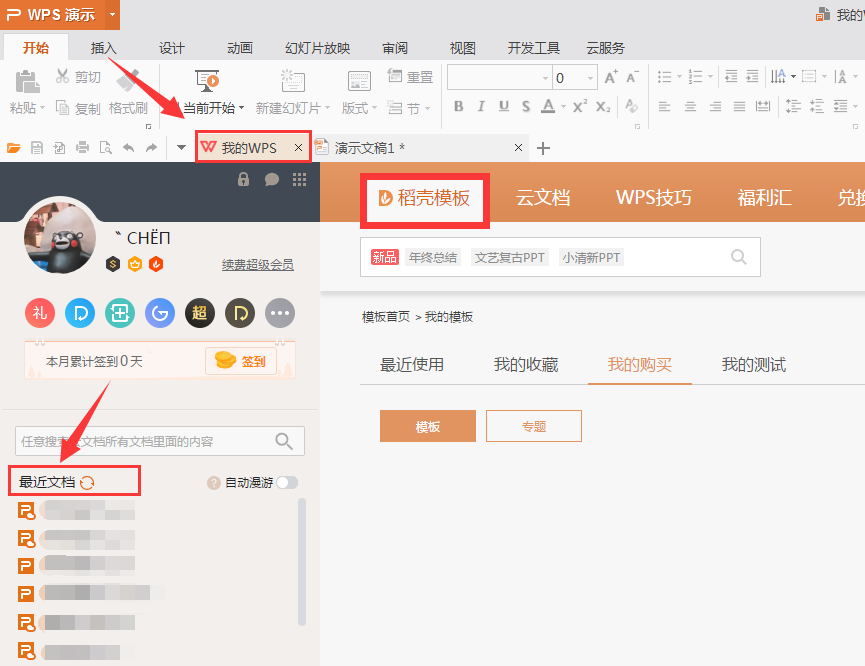Undo last action
865x666 pixels.
(x=129, y=148)
